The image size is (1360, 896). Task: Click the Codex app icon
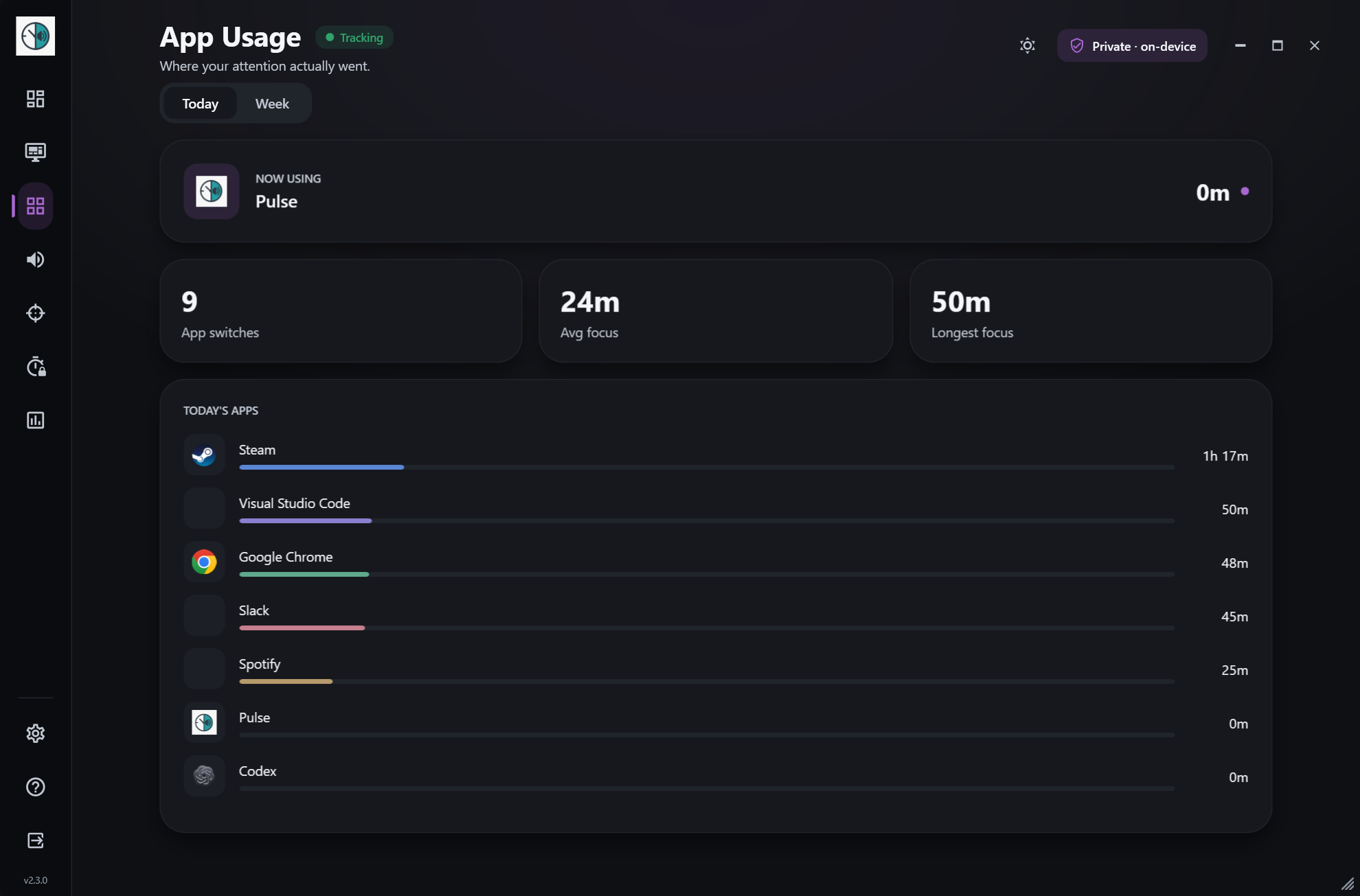(x=204, y=776)
